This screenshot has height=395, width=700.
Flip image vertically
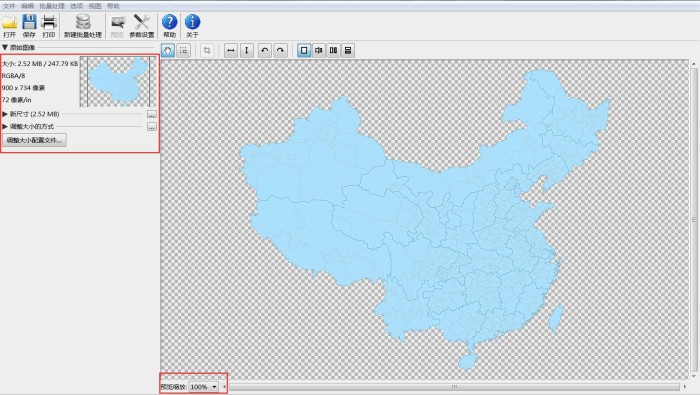point(247,50)
